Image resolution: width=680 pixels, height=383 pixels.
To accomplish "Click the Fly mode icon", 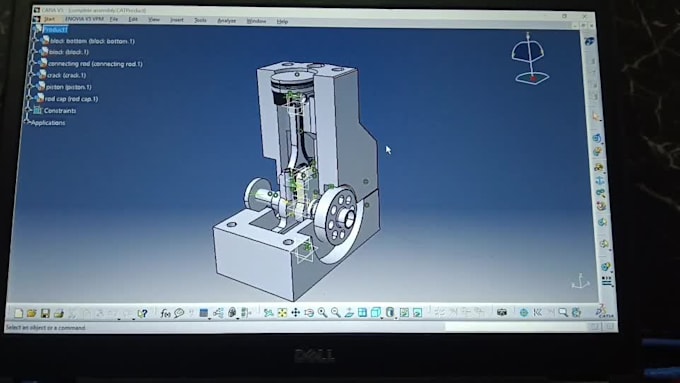I will click(x=268, y=313).
